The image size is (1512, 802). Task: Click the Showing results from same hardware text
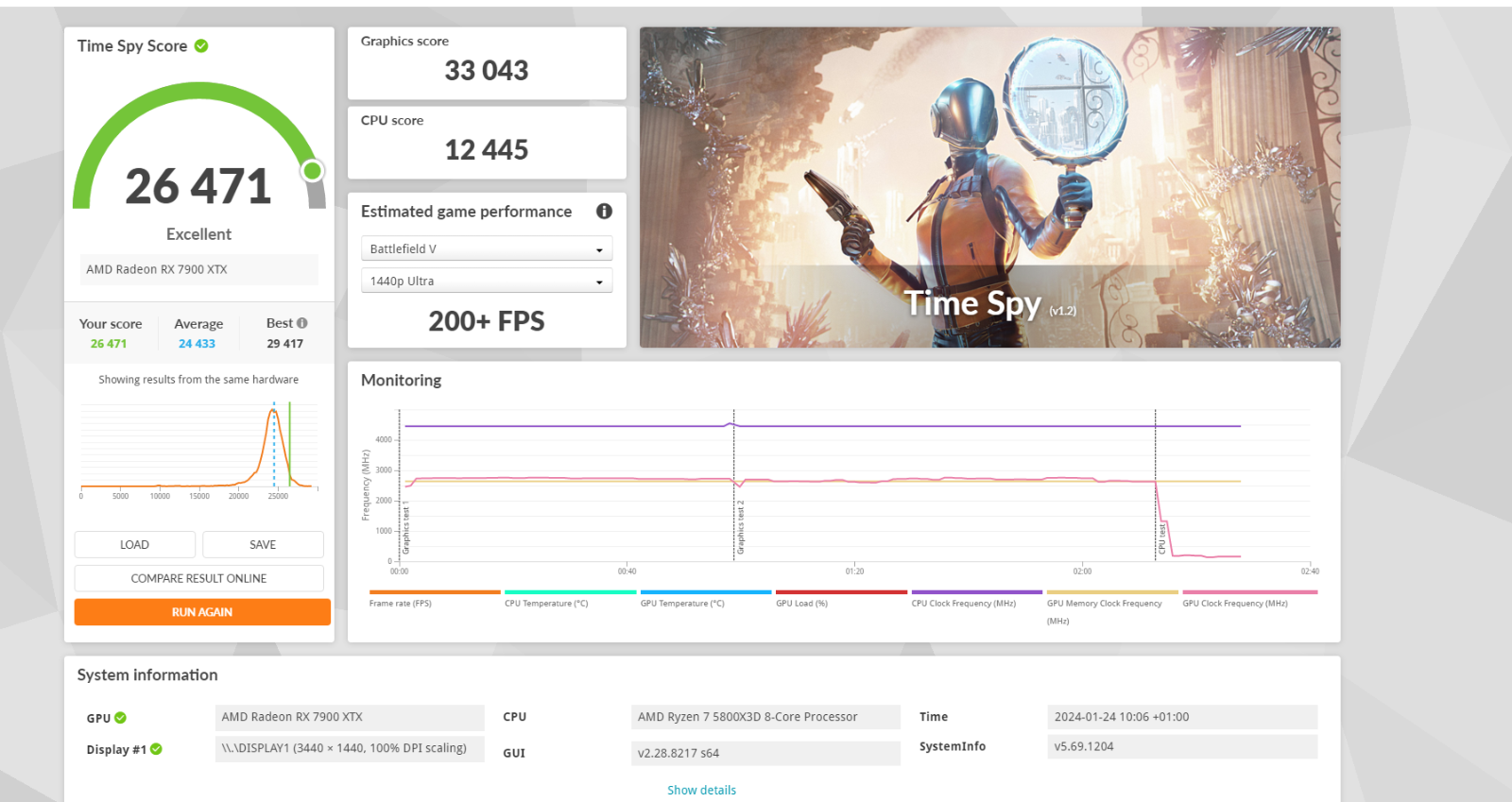pyautogui.click(x=198, y=380)
